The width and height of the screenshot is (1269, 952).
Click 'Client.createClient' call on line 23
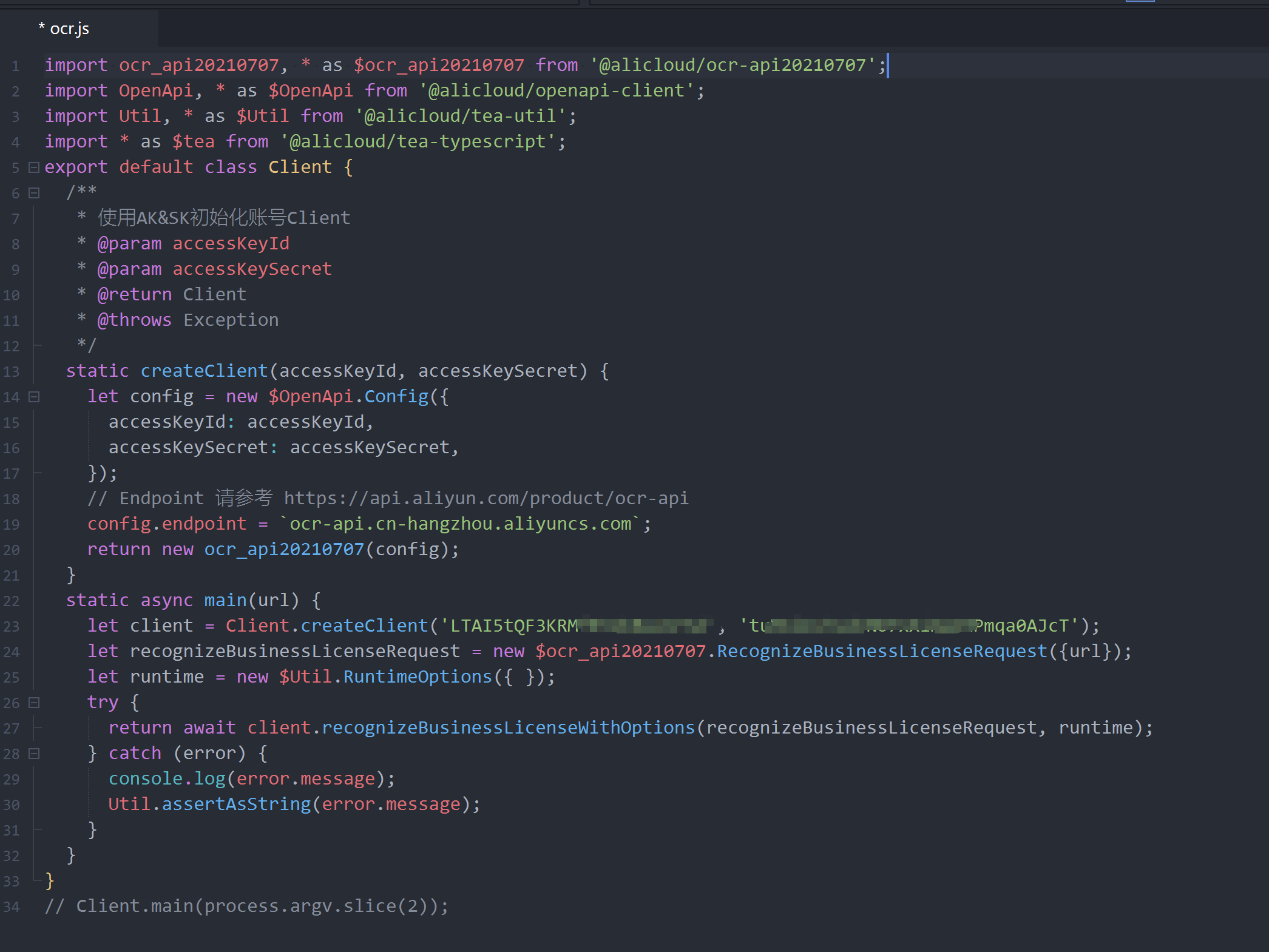327,626
